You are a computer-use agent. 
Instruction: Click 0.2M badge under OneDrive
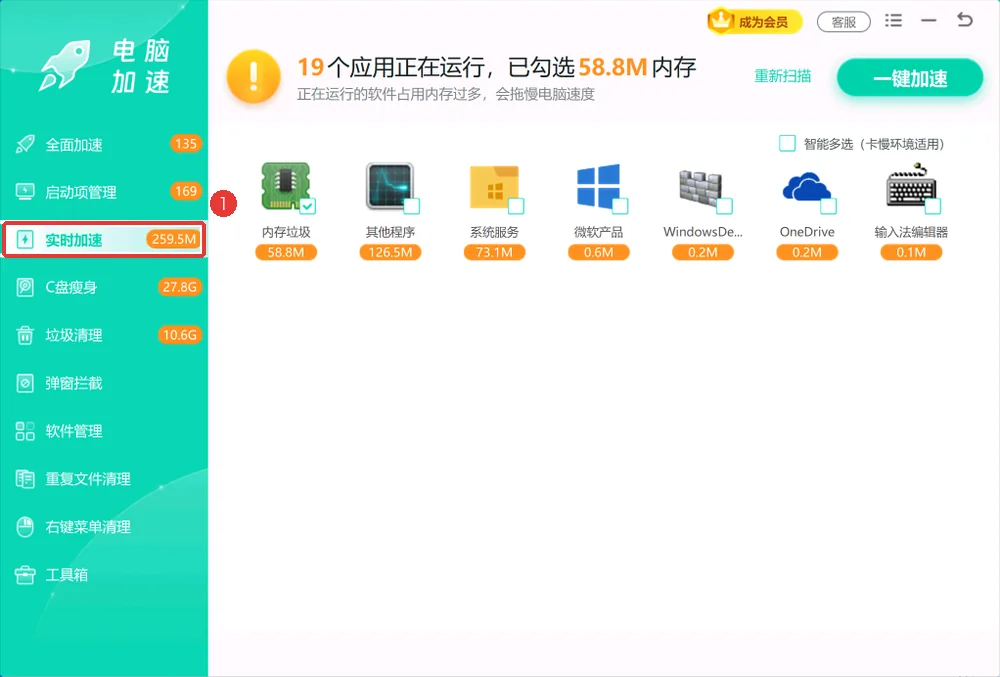click(x=807, y=252)
